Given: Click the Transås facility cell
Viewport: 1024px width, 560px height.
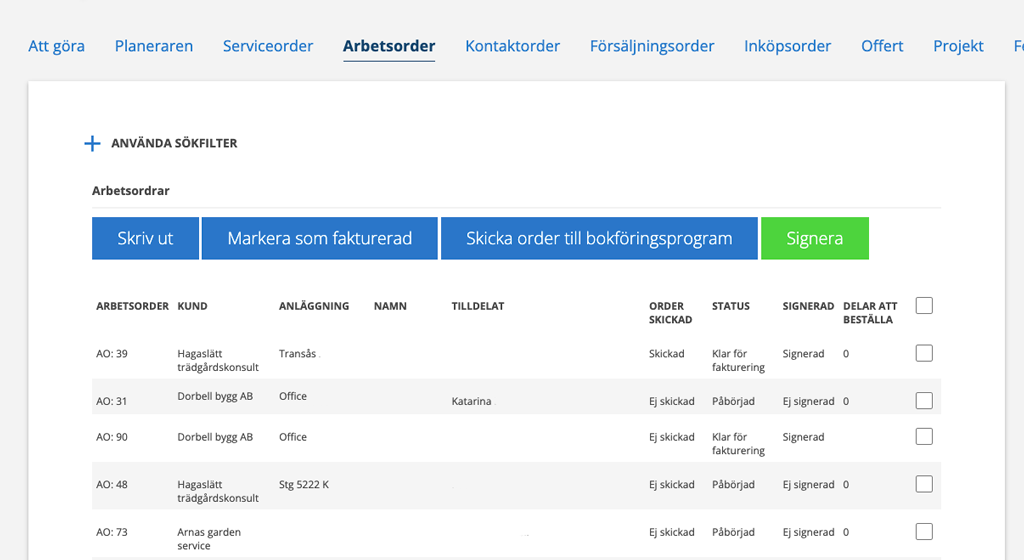Looking at the screenshot, I should (297, 354).
